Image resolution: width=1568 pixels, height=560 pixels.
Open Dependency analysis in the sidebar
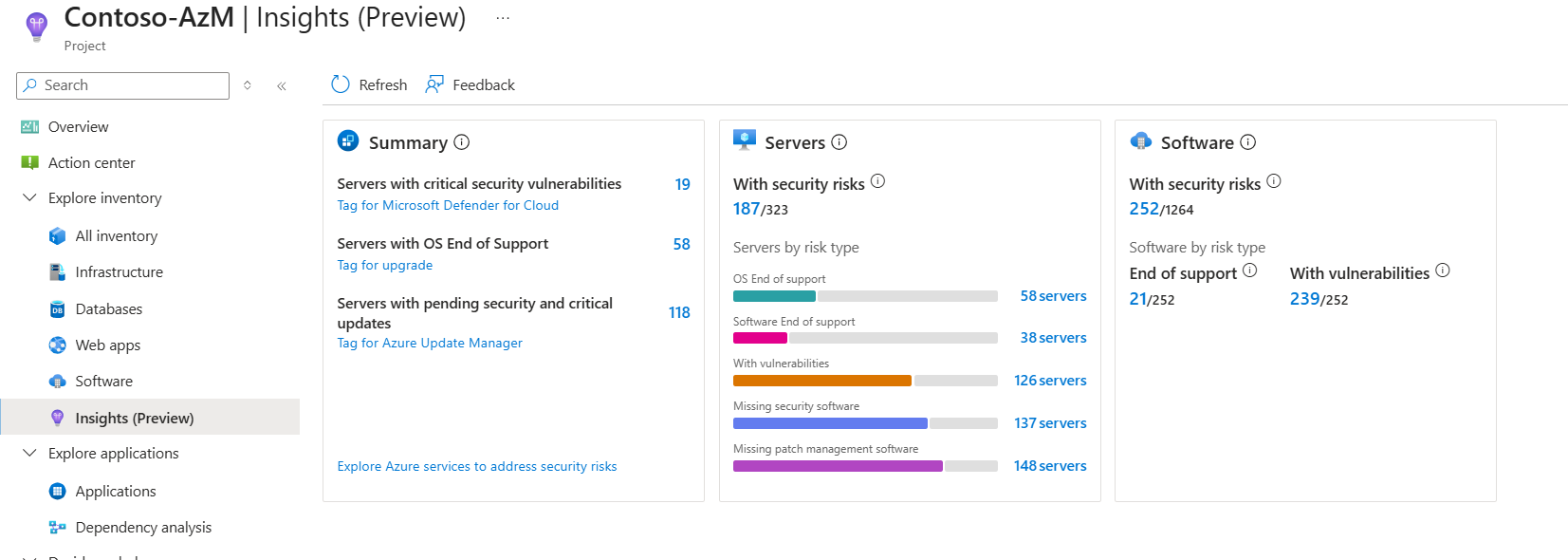pyautogui.click(x=143, y=527)
